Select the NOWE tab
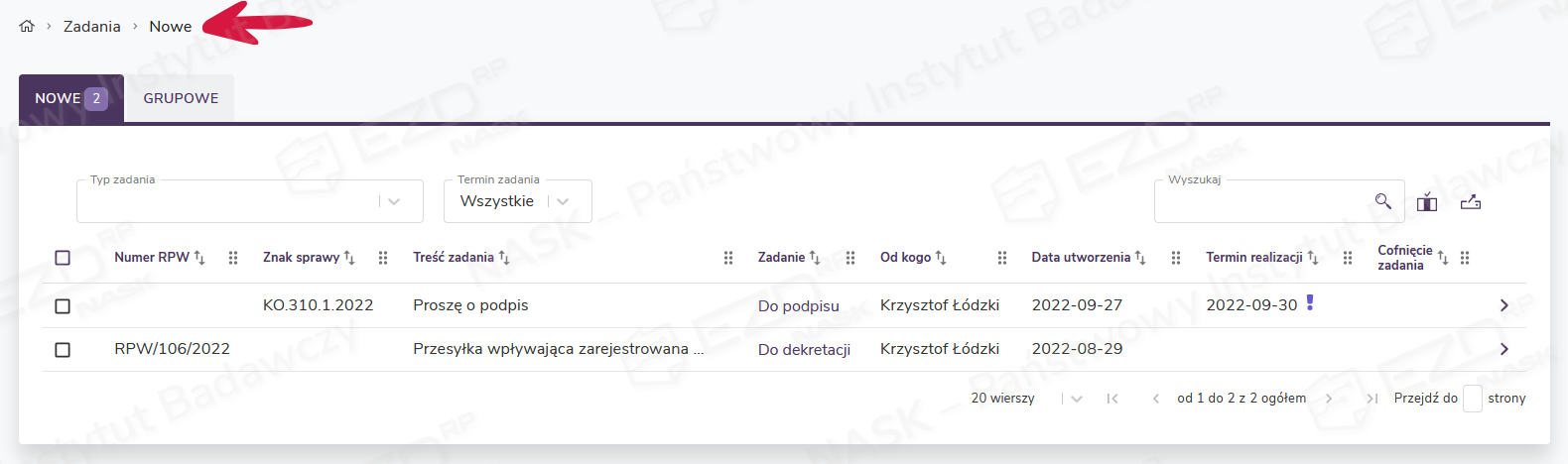Viewport: 1568px width, 464px height. pos(70,98)
